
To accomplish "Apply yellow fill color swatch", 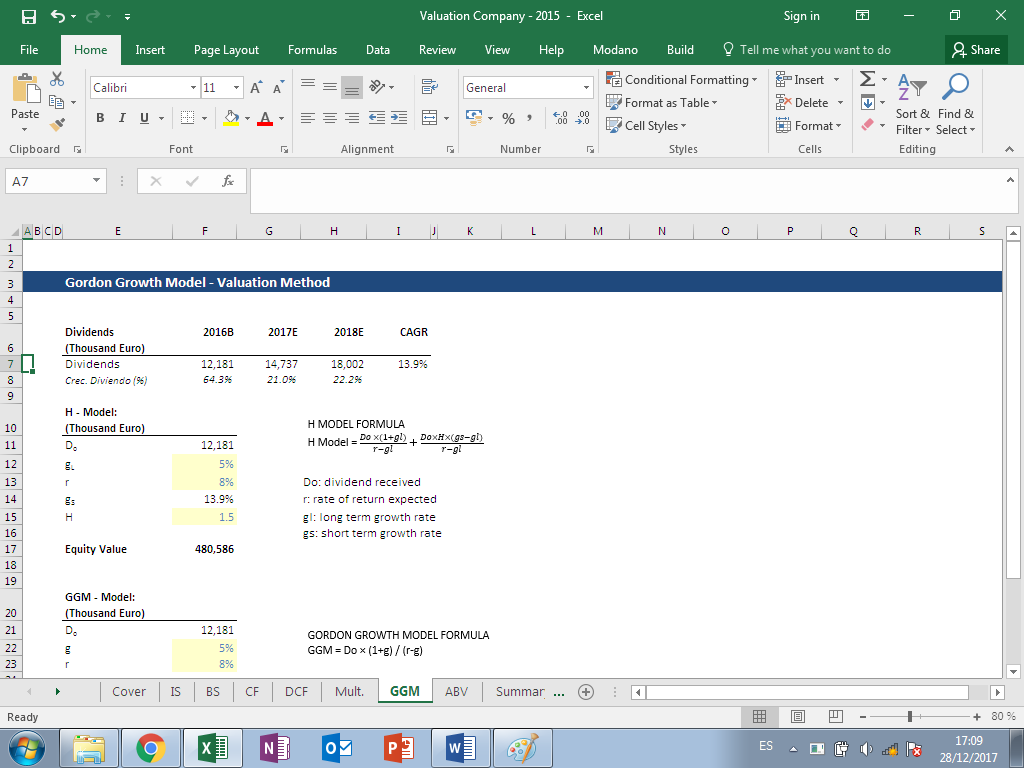I will [x=231, y=118].
